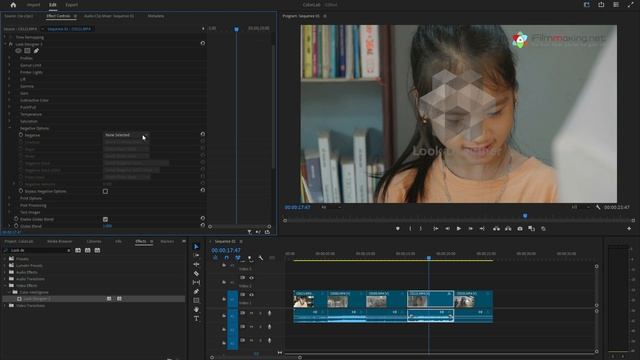Create ellipse mask under Look Designer effect
Screen dimensions: 640x360
click(18, 51)
